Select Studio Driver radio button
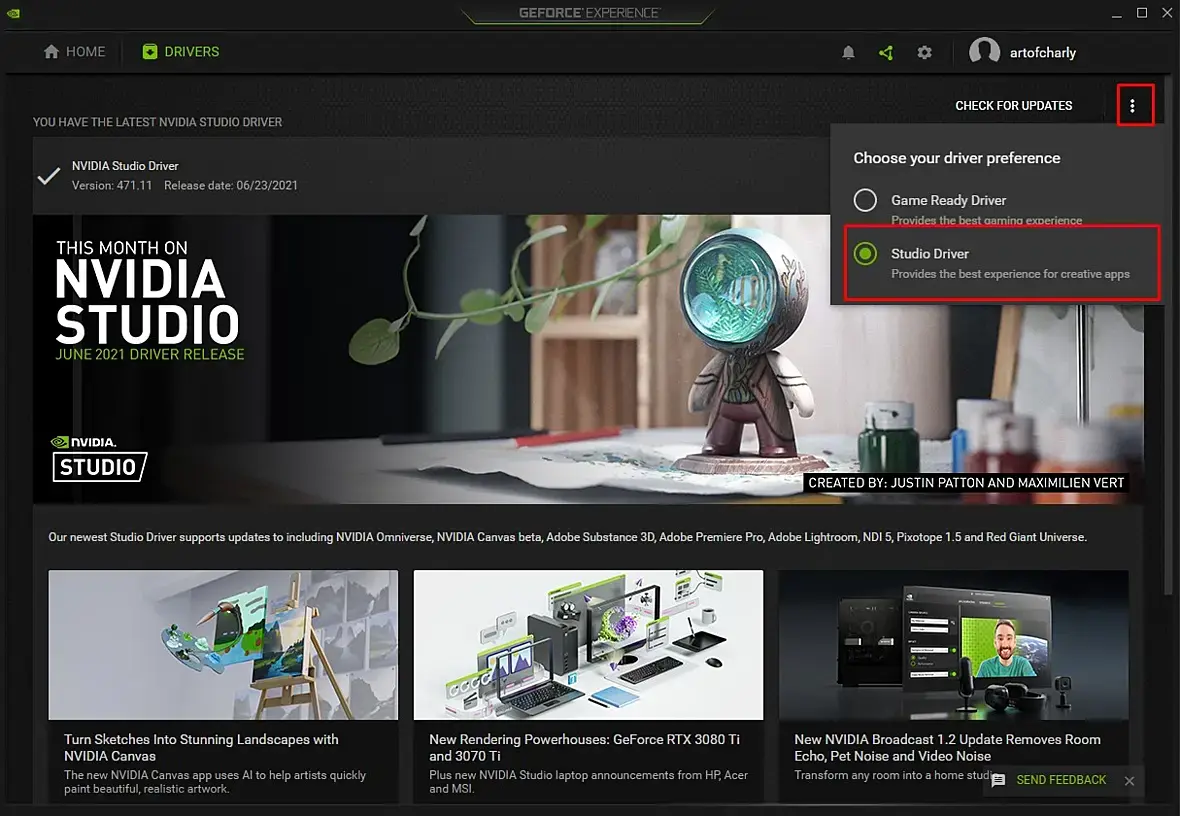Viewport: 1180px width, 816px height. [865, 254]
